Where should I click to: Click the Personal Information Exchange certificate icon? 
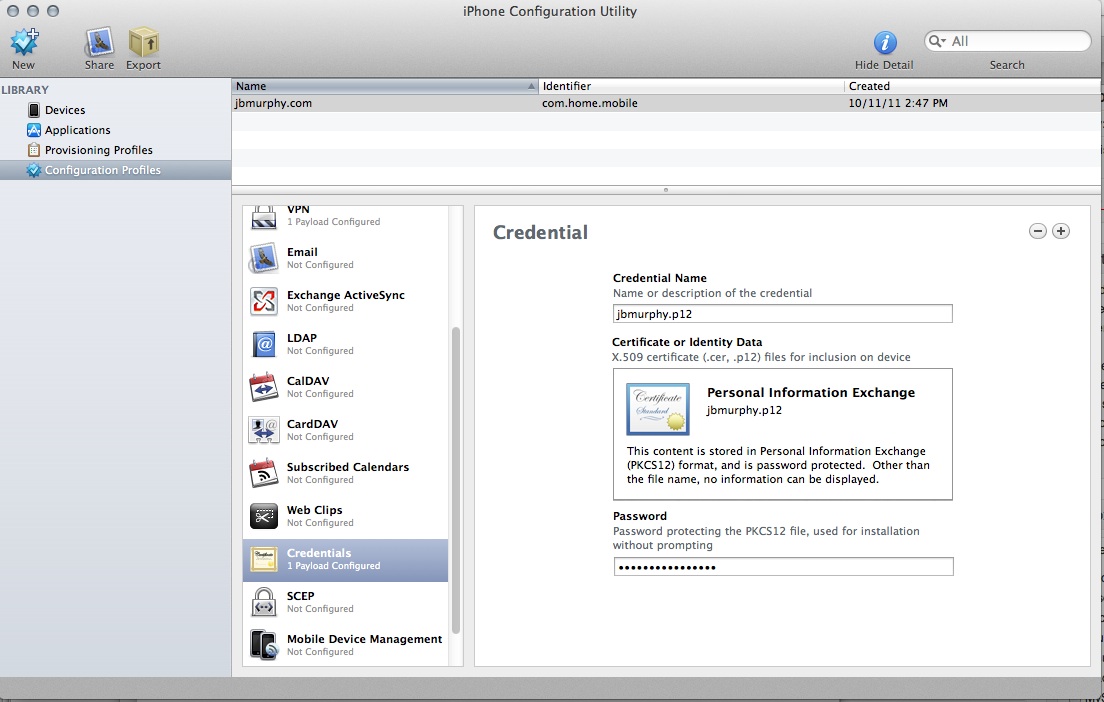[x=658, y=409]
